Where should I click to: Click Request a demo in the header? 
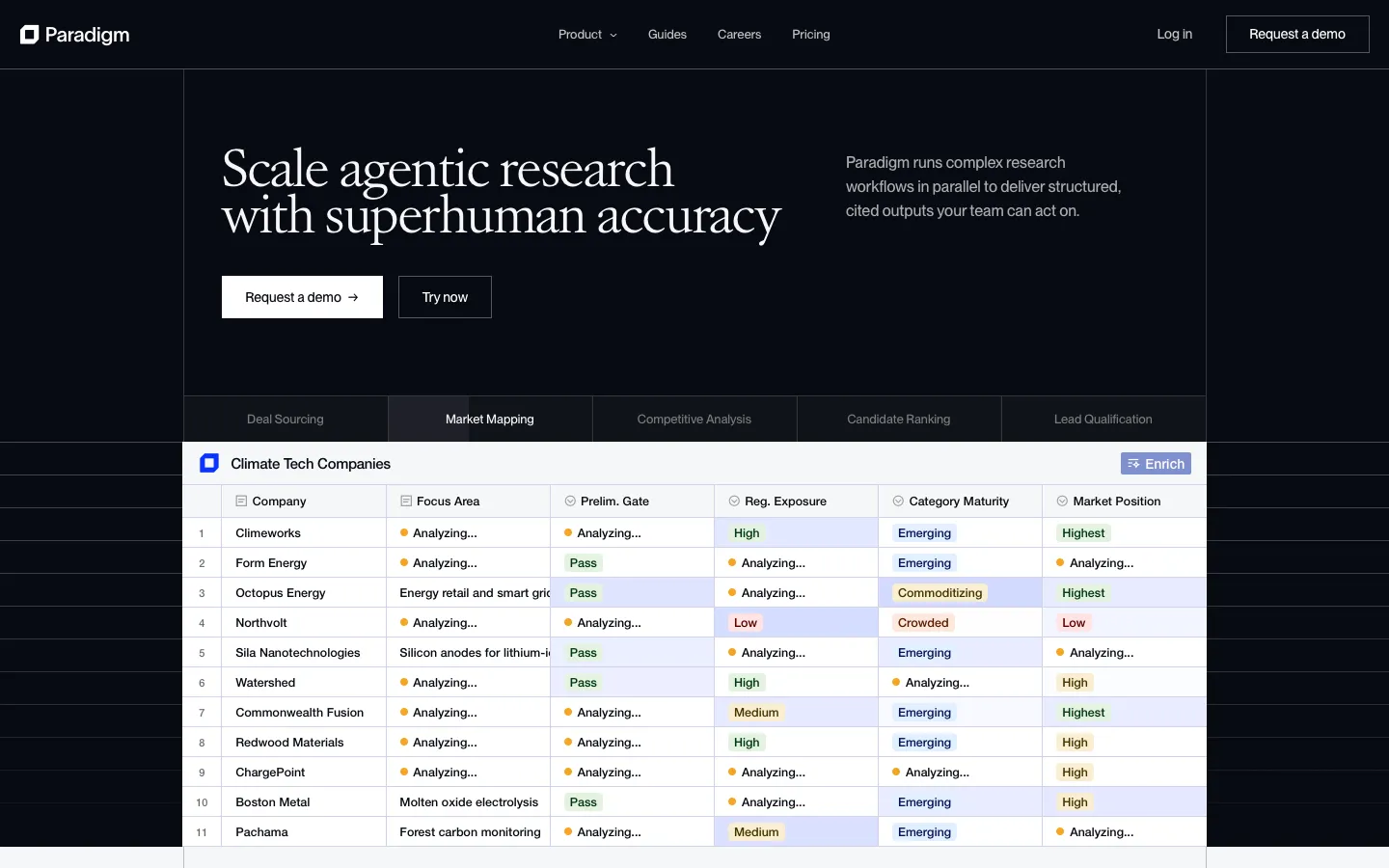pos(1297,35)
